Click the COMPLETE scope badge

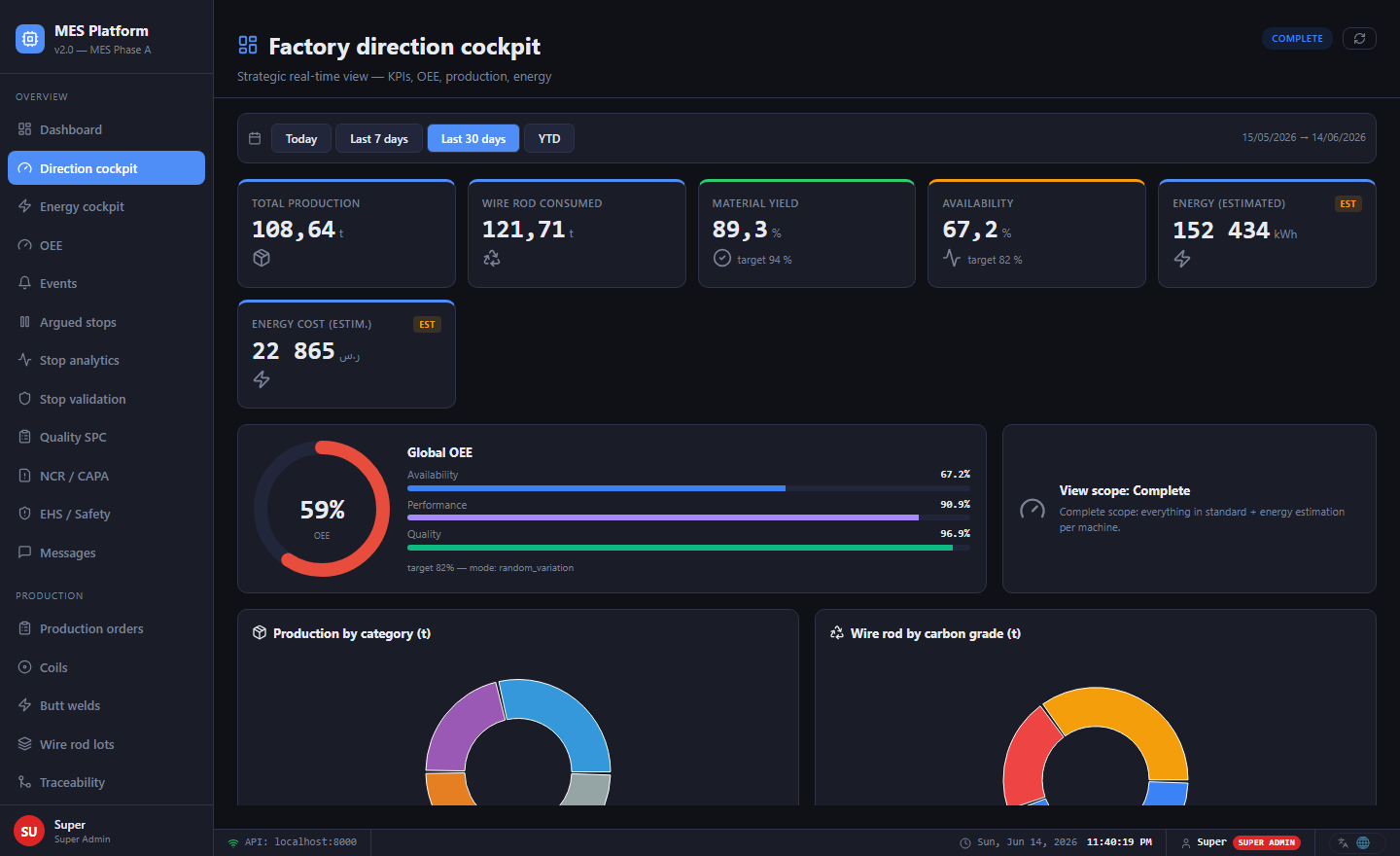pos(1297,38)
